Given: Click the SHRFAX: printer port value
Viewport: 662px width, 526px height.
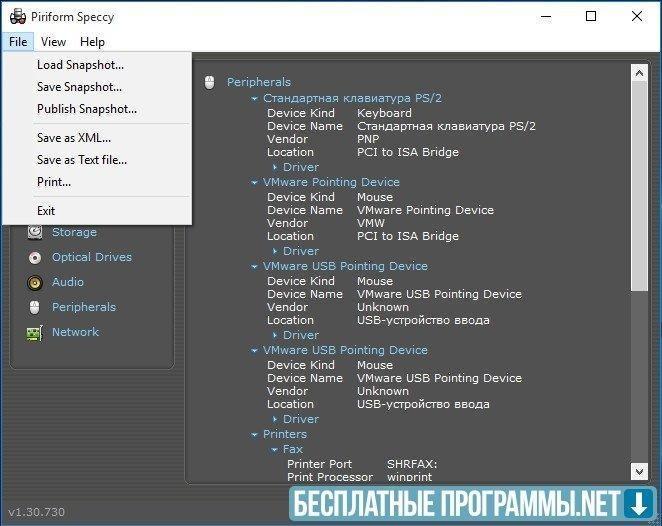Looking at the screenshot, I should pyautogui.click(x=412, y=464).
